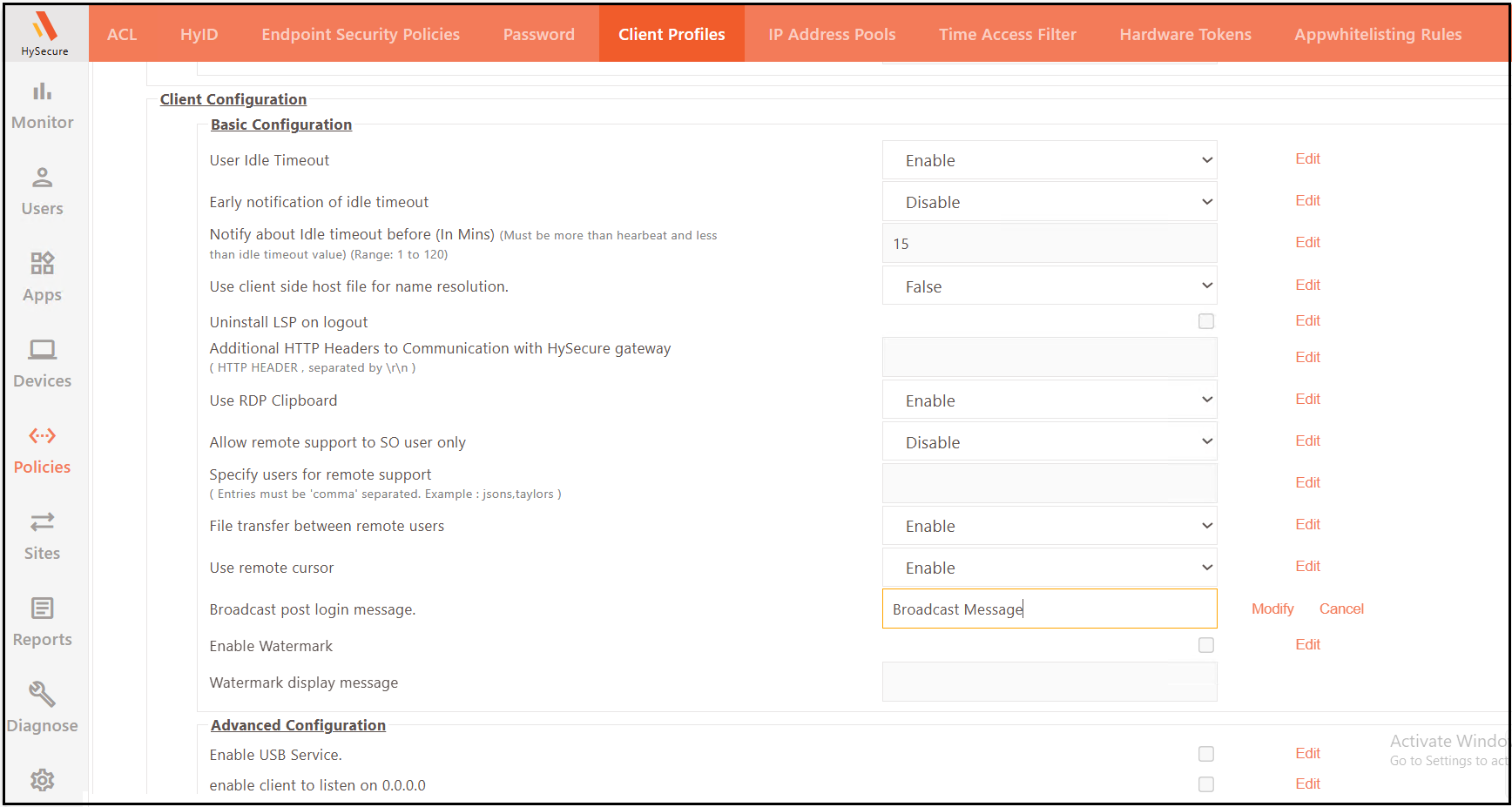Click the Client Configuration heading
Screen dimensions: 1512x807
233,99
